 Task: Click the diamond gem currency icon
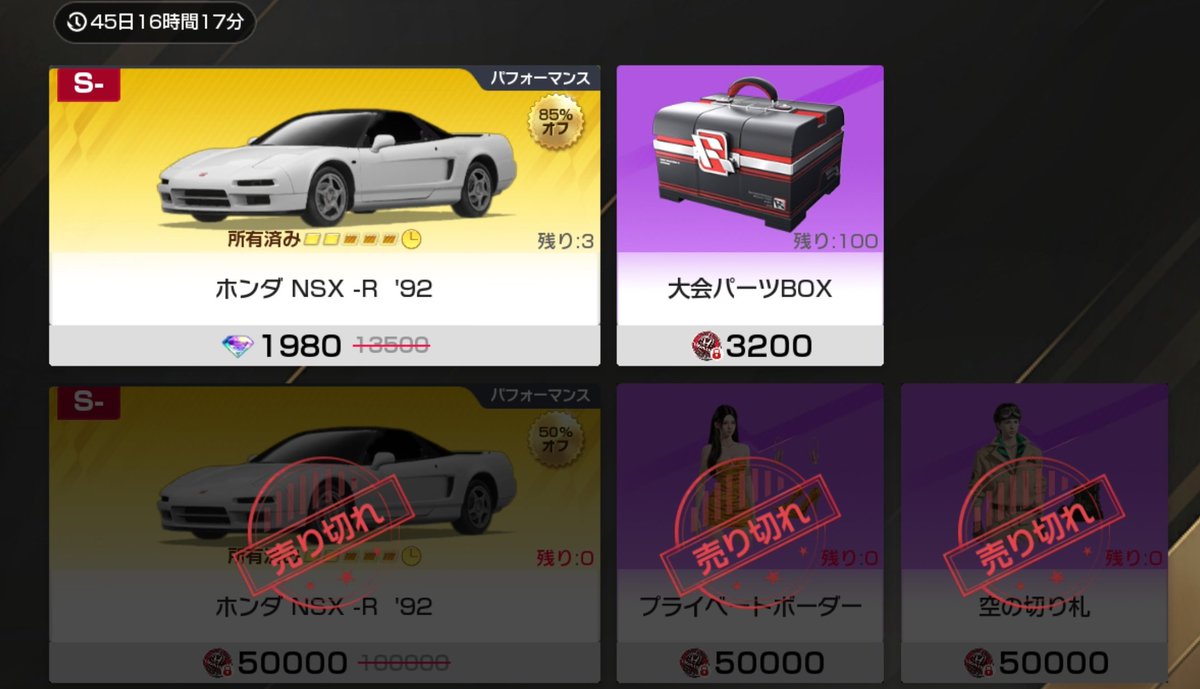point(237,346)
